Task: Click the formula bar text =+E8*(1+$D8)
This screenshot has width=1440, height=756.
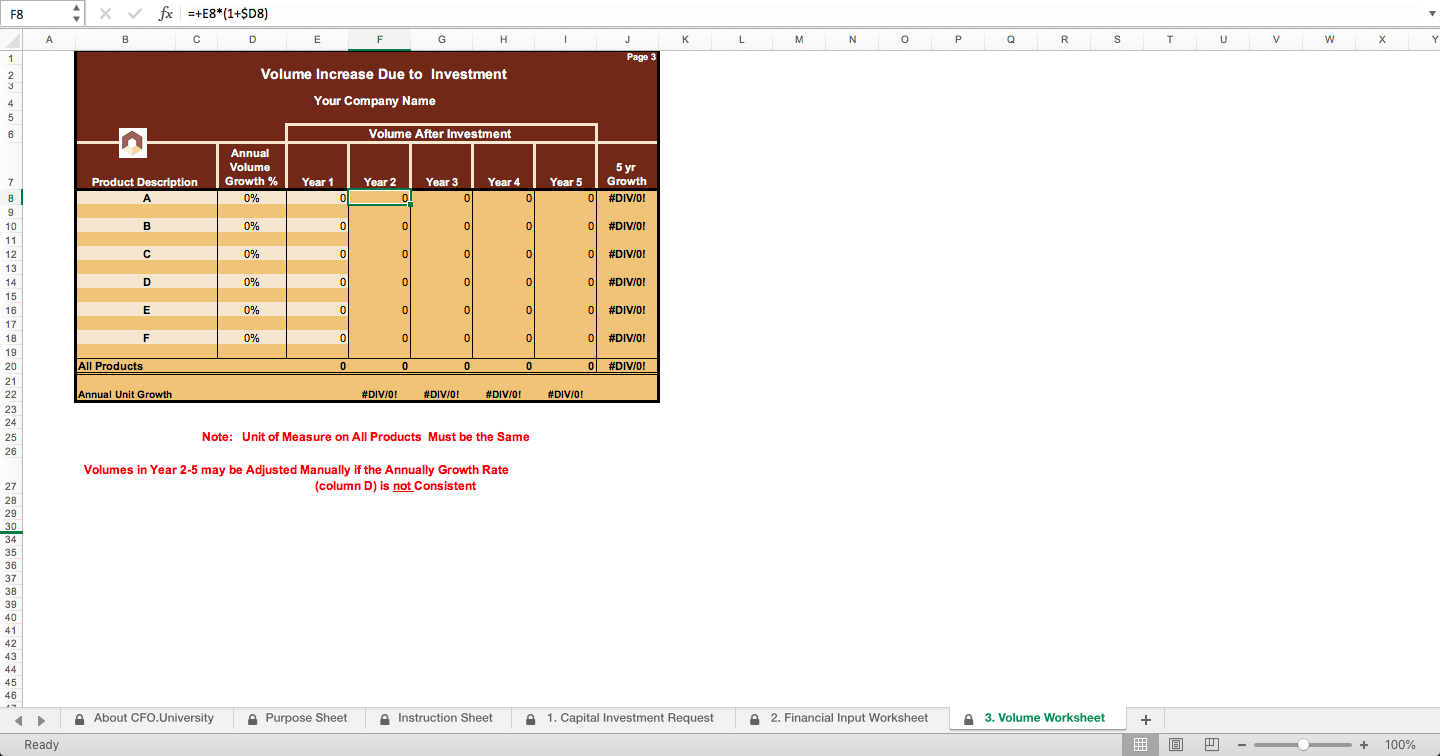Action: point(227,14)
